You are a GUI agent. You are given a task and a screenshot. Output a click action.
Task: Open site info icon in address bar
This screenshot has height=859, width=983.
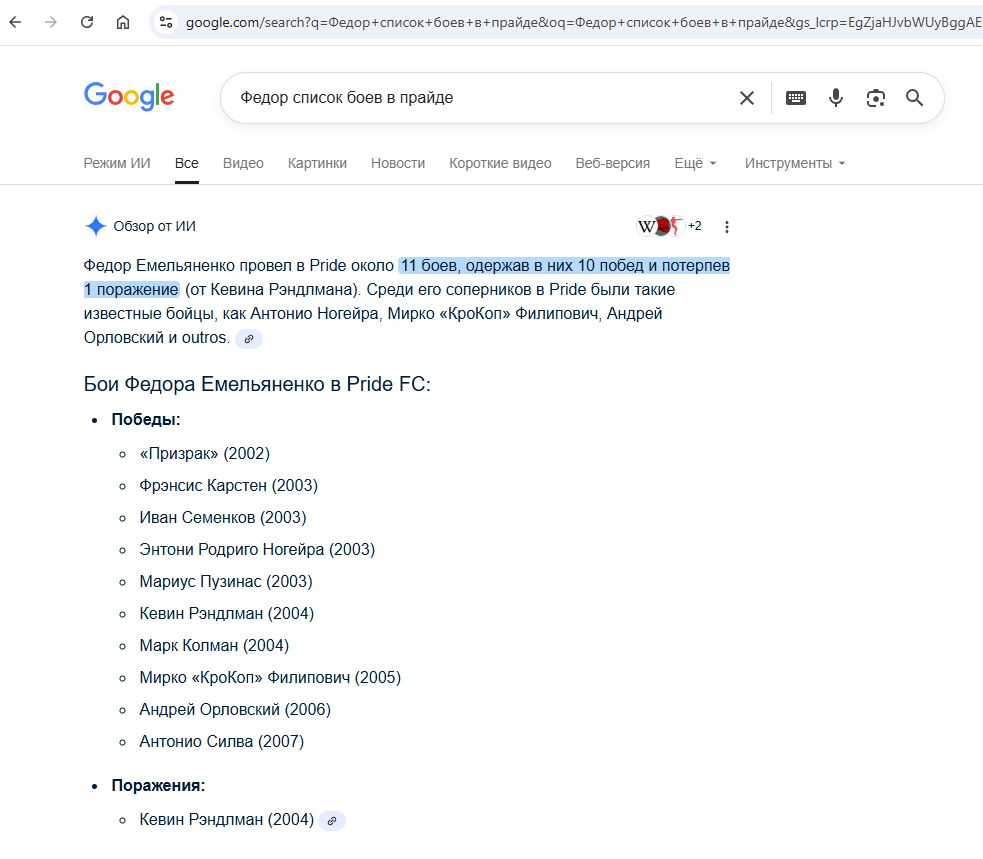166,23
